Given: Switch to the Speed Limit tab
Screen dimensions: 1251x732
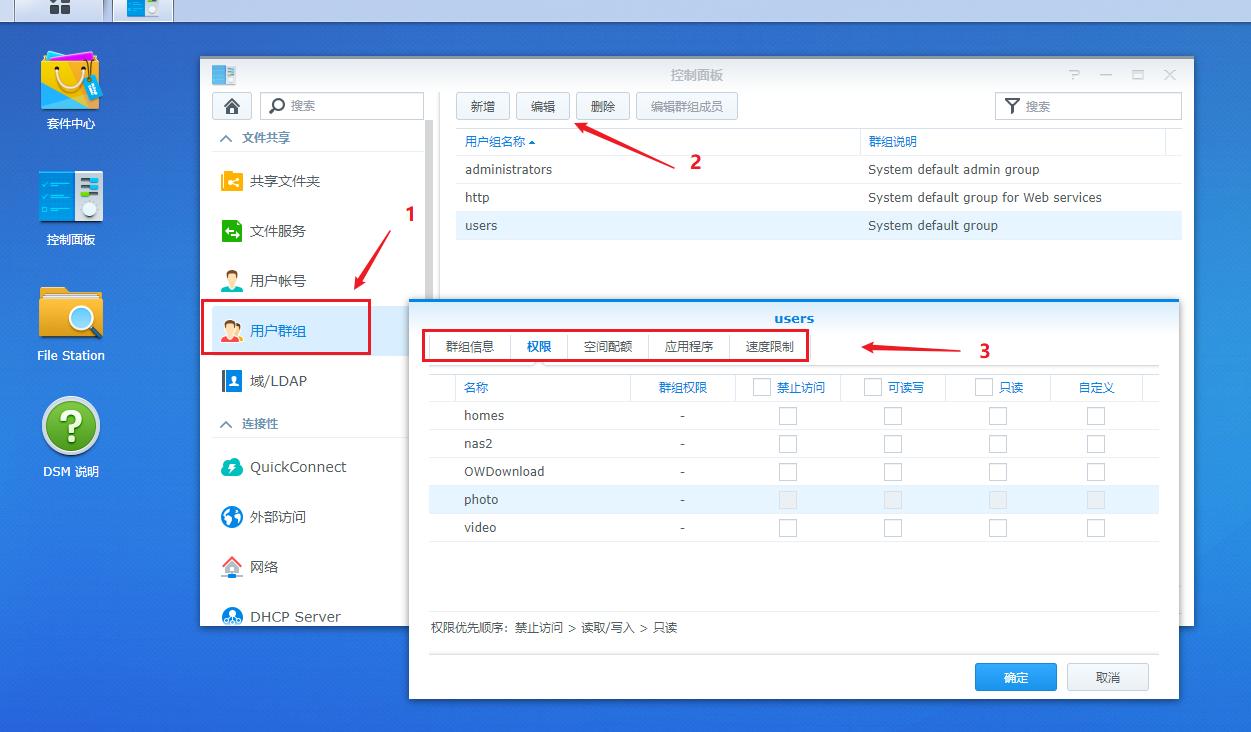Looking at the screenshot, I should (x=769, y=347).
